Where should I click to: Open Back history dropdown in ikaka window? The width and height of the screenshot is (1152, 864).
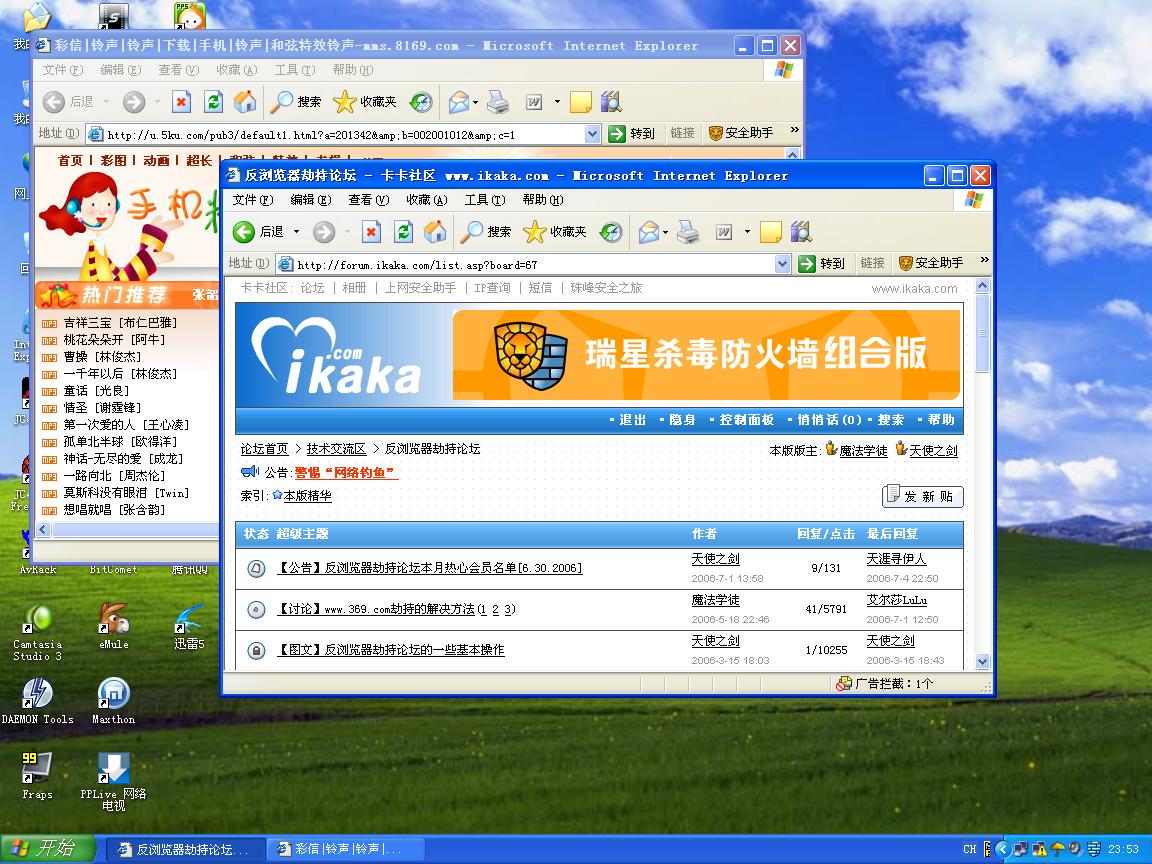[297, 232]
